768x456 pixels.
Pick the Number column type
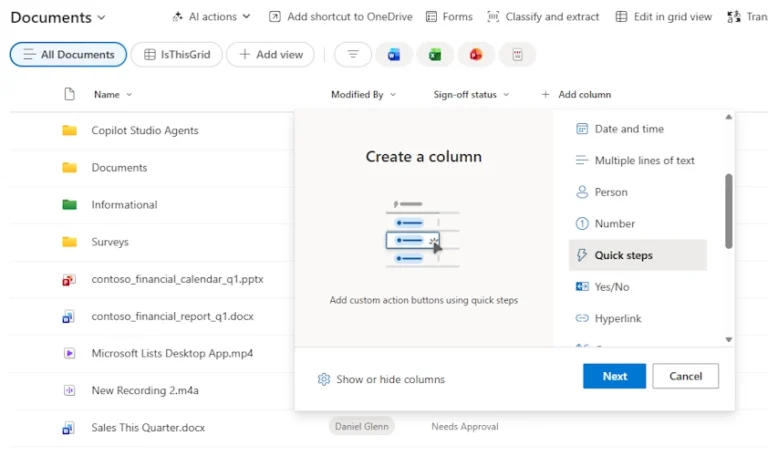[x=614, y=224]
